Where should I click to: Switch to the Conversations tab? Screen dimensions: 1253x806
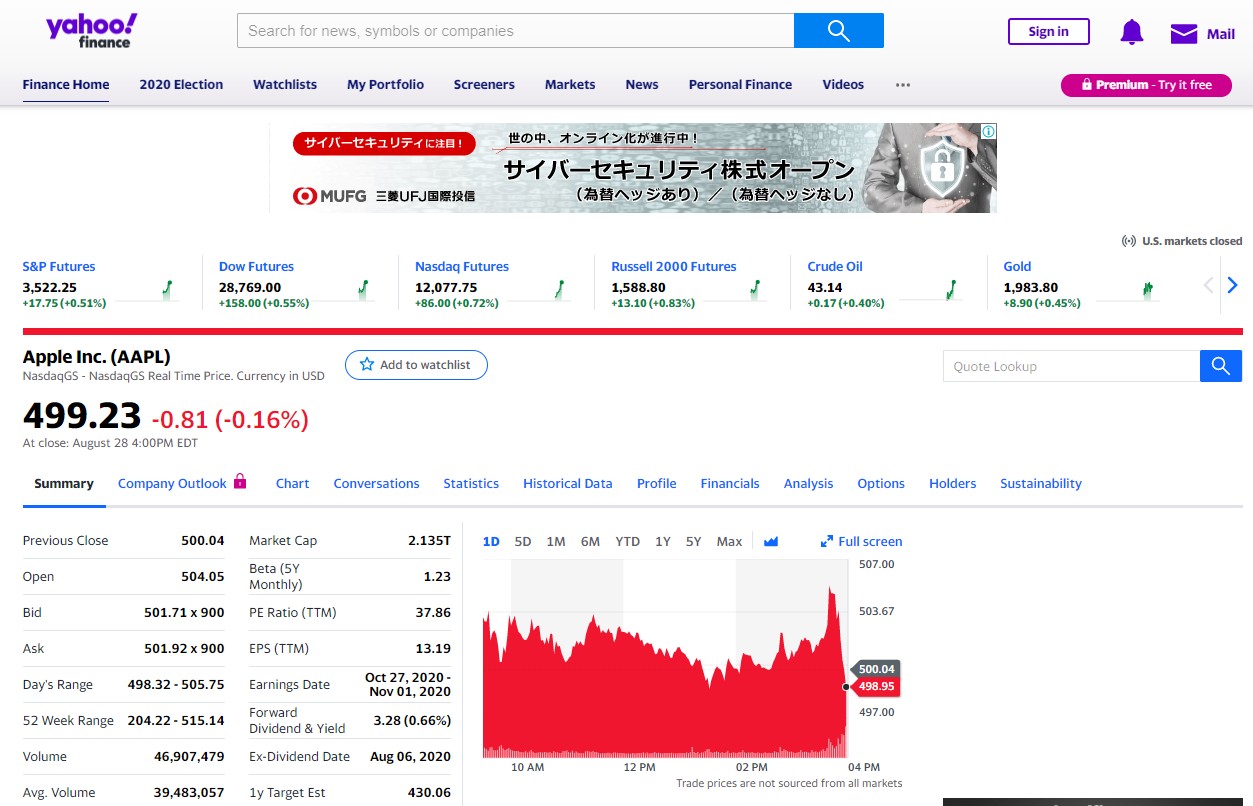[x=376, y=484]
